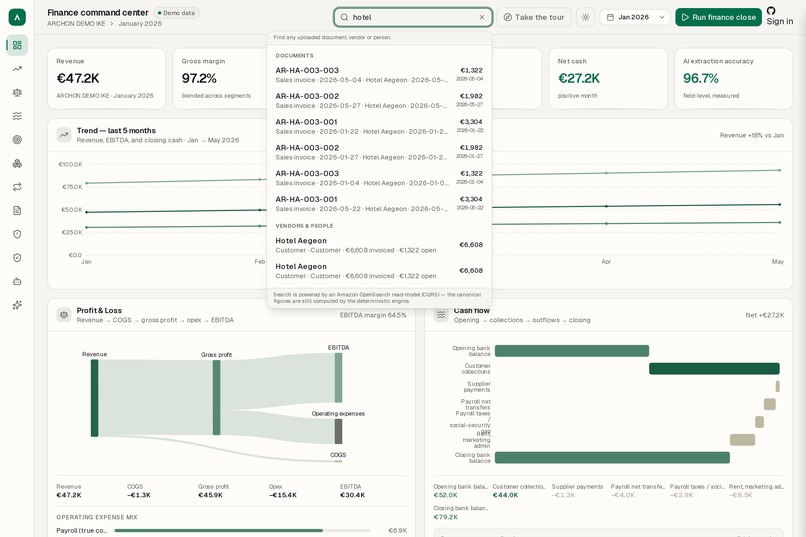Click the GitHub icon above Sign in

[771, 11]
